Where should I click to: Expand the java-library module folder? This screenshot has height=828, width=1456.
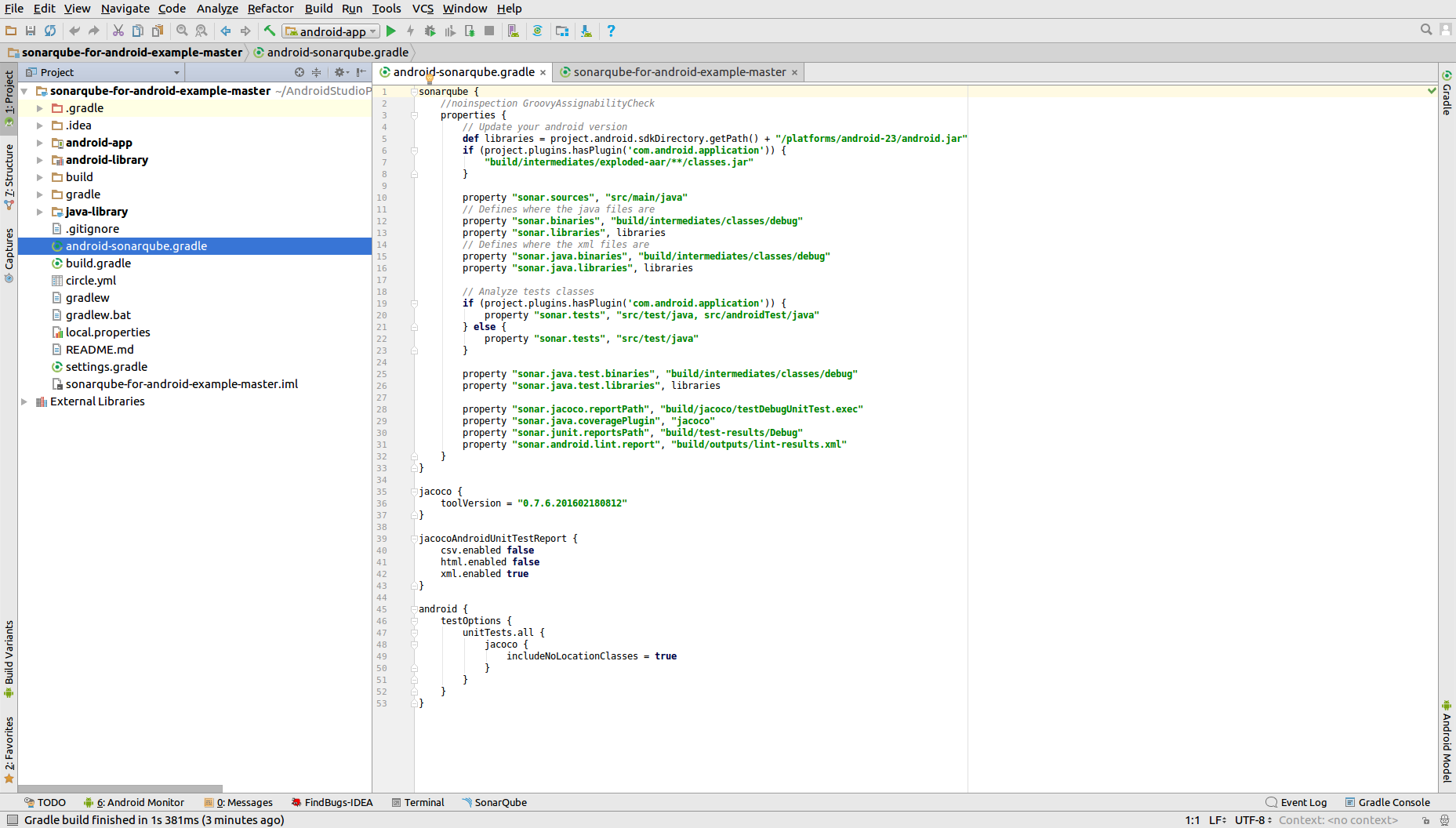(40, 212)
